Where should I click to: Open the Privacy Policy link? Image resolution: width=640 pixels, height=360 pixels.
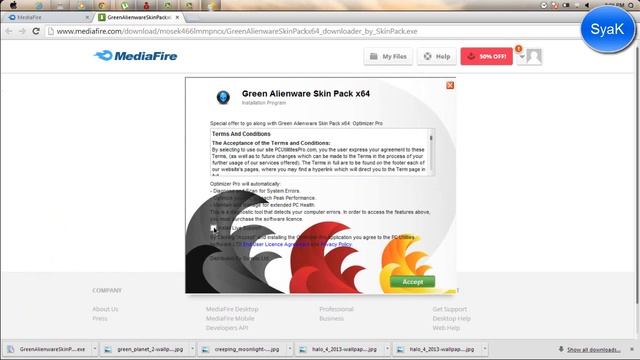(x=336, y=244)
